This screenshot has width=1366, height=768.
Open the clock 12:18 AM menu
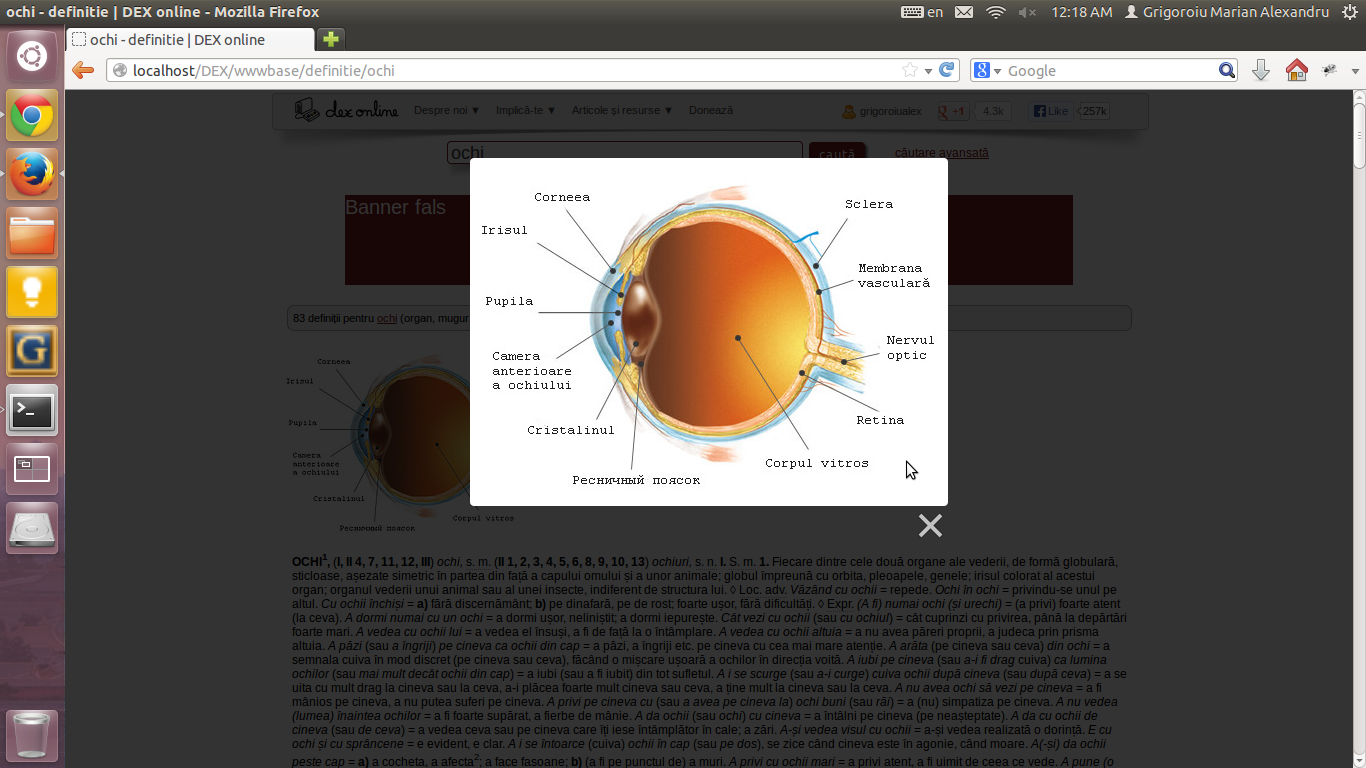(1081, 12)
